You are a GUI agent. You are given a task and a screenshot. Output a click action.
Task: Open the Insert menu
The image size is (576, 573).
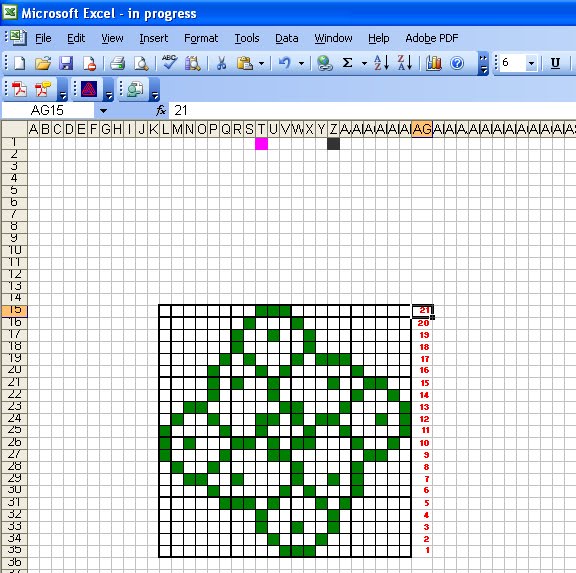tap(154, 38)
